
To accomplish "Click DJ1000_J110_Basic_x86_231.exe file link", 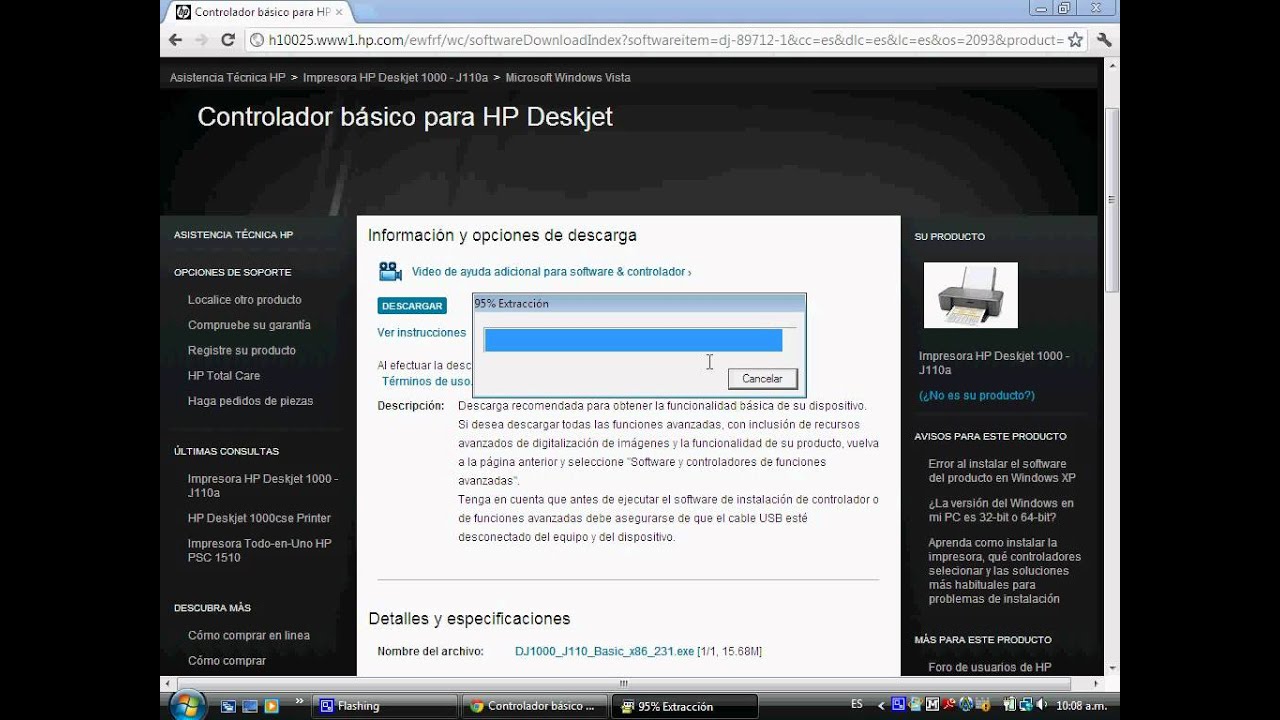I will (604, 651).
